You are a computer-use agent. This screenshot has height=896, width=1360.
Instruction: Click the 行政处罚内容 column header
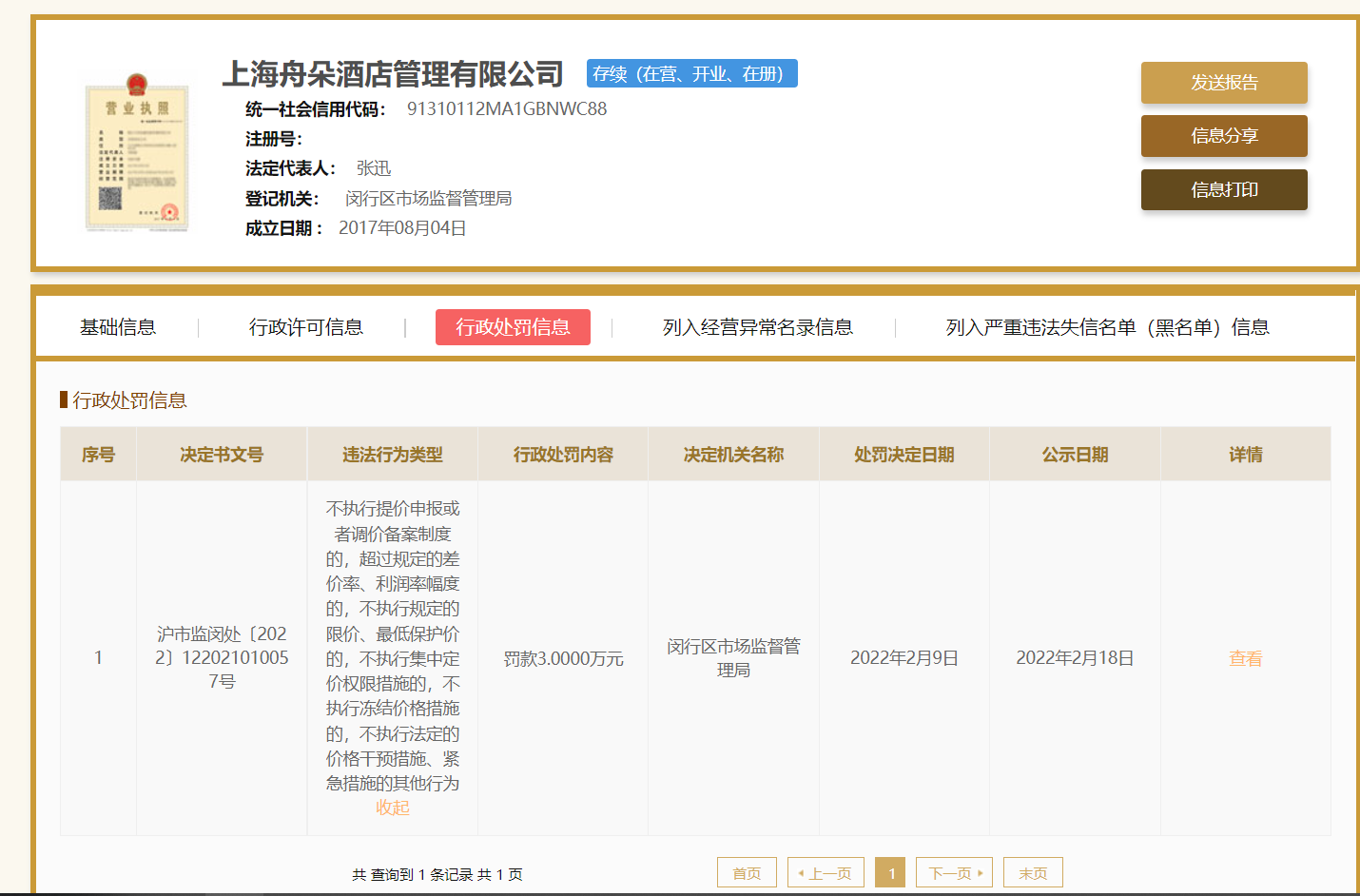tap(563, 455)
